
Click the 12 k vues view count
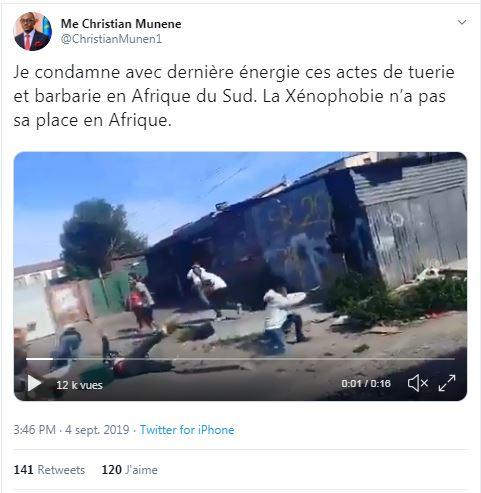point(79,385)
